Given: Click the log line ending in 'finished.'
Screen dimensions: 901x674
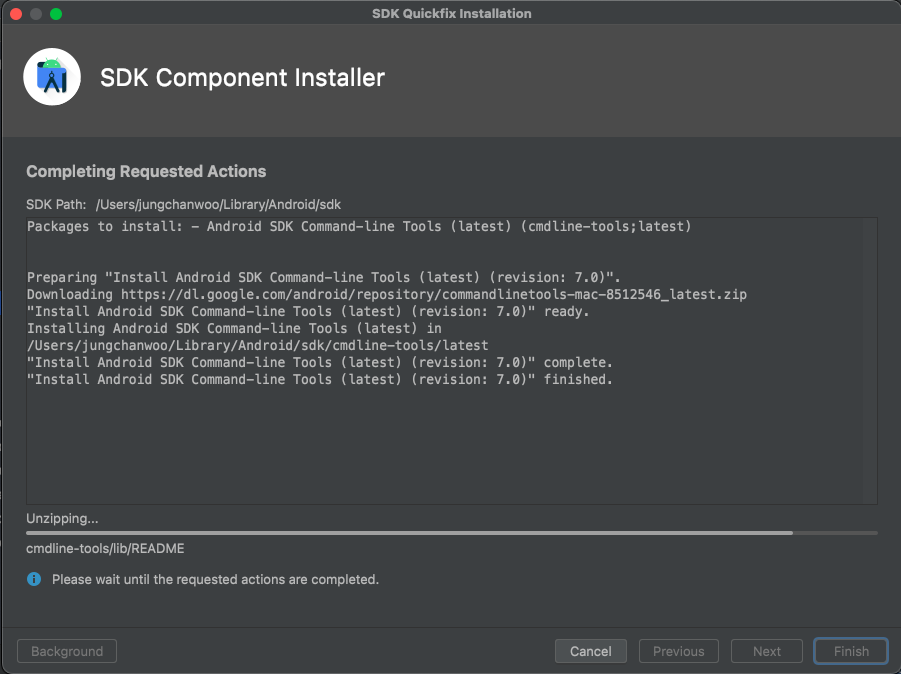Looking at the screenshot, I should point(319,379).
